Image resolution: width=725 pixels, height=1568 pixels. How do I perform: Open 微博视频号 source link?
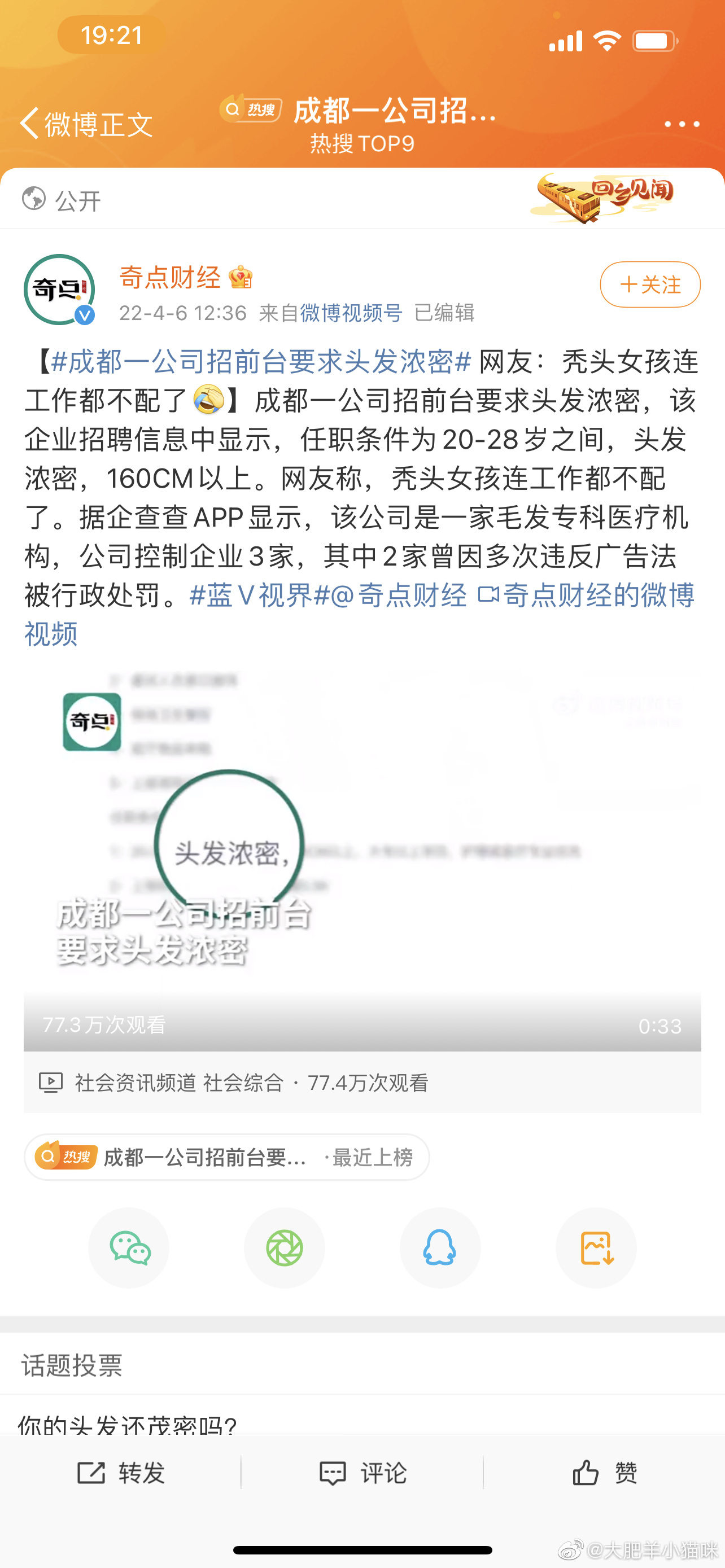pyautogui.click(x=351, y=313)
